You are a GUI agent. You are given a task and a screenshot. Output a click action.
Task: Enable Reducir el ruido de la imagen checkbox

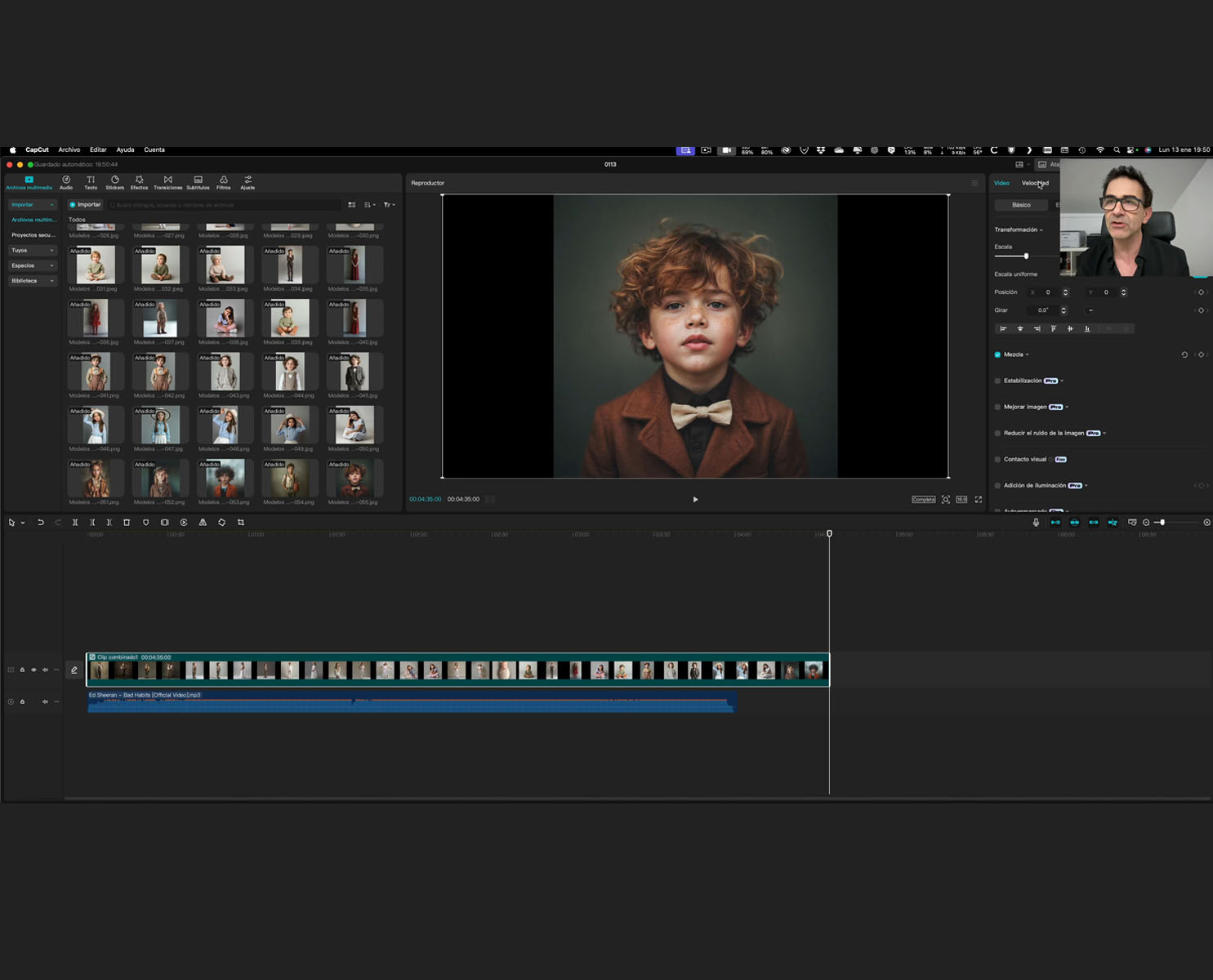pos(997,434)
